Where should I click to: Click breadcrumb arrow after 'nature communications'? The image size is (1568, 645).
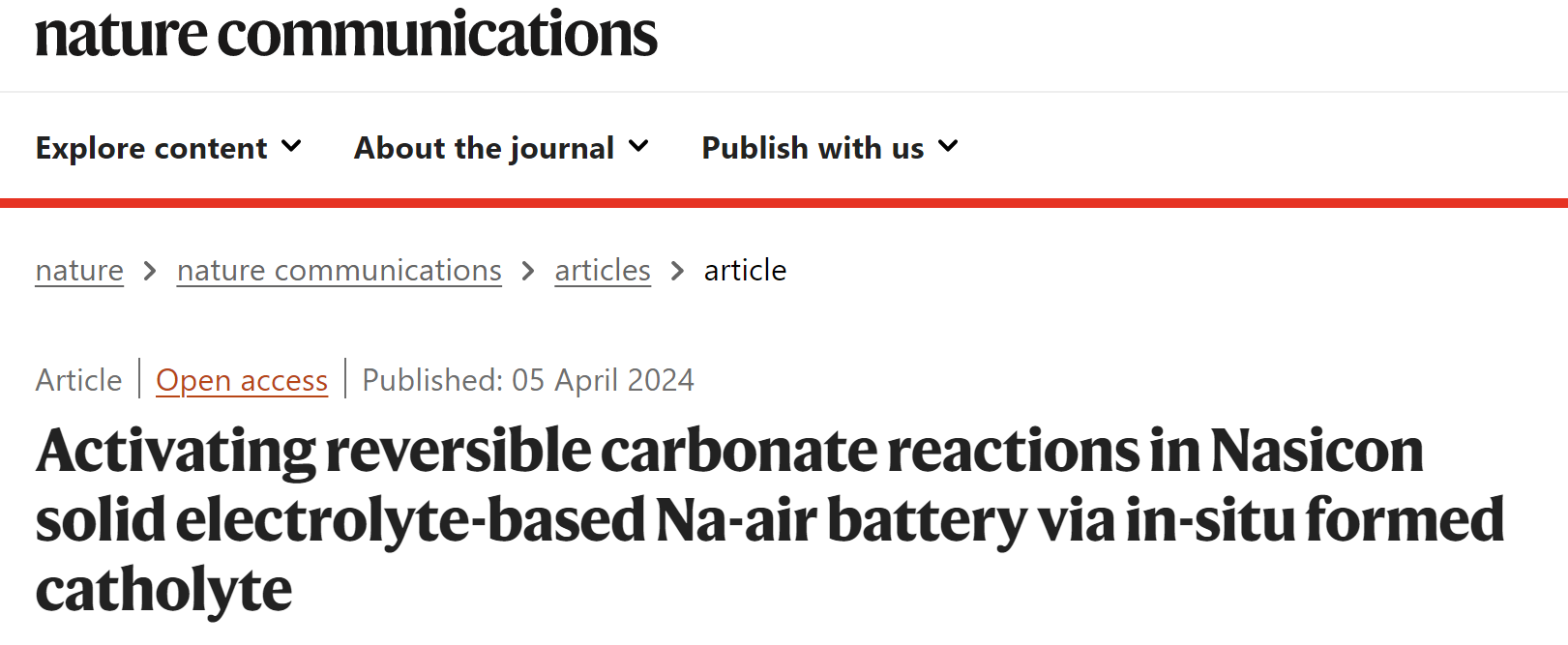coord(528,272)
